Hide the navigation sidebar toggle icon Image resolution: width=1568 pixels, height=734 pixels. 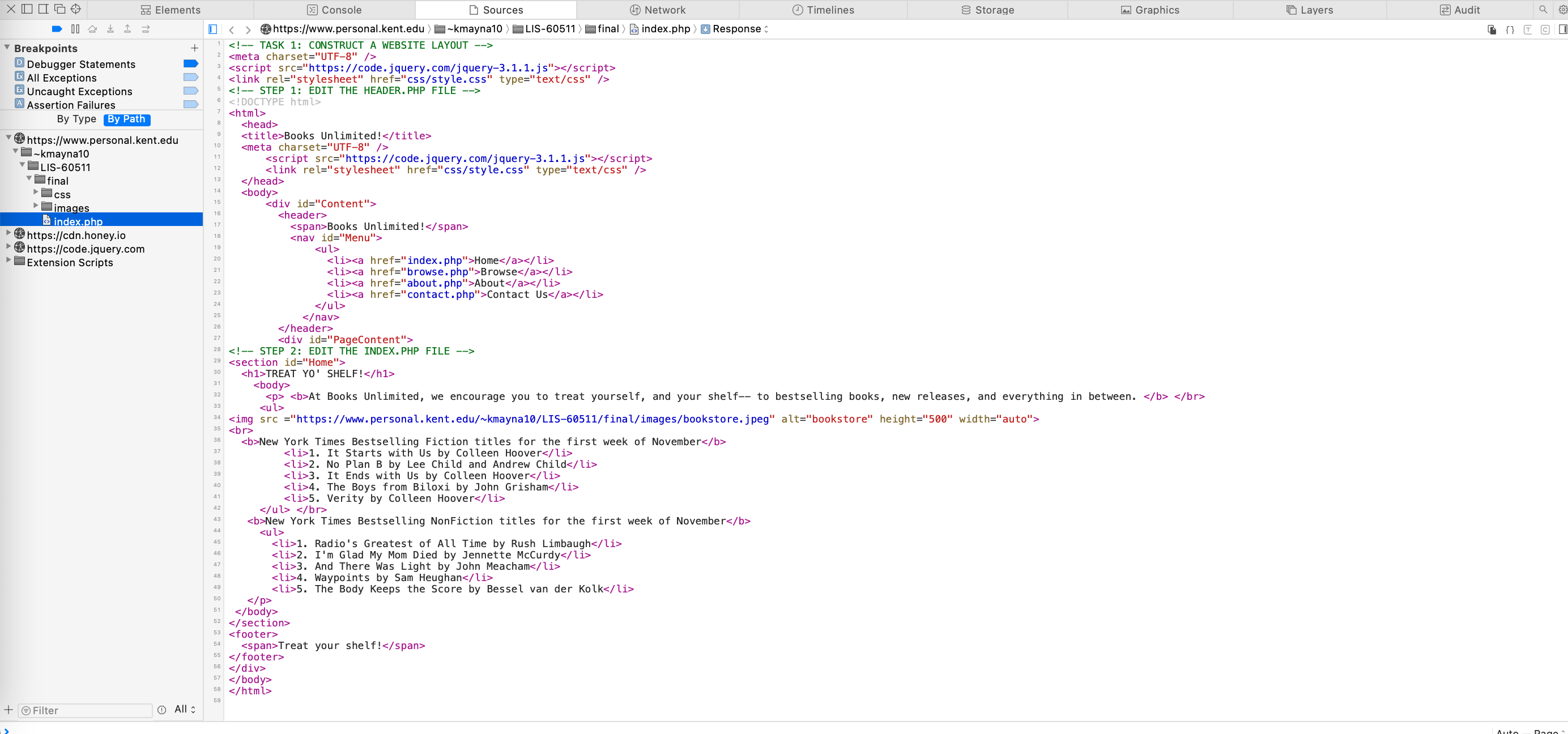[212, 29]
